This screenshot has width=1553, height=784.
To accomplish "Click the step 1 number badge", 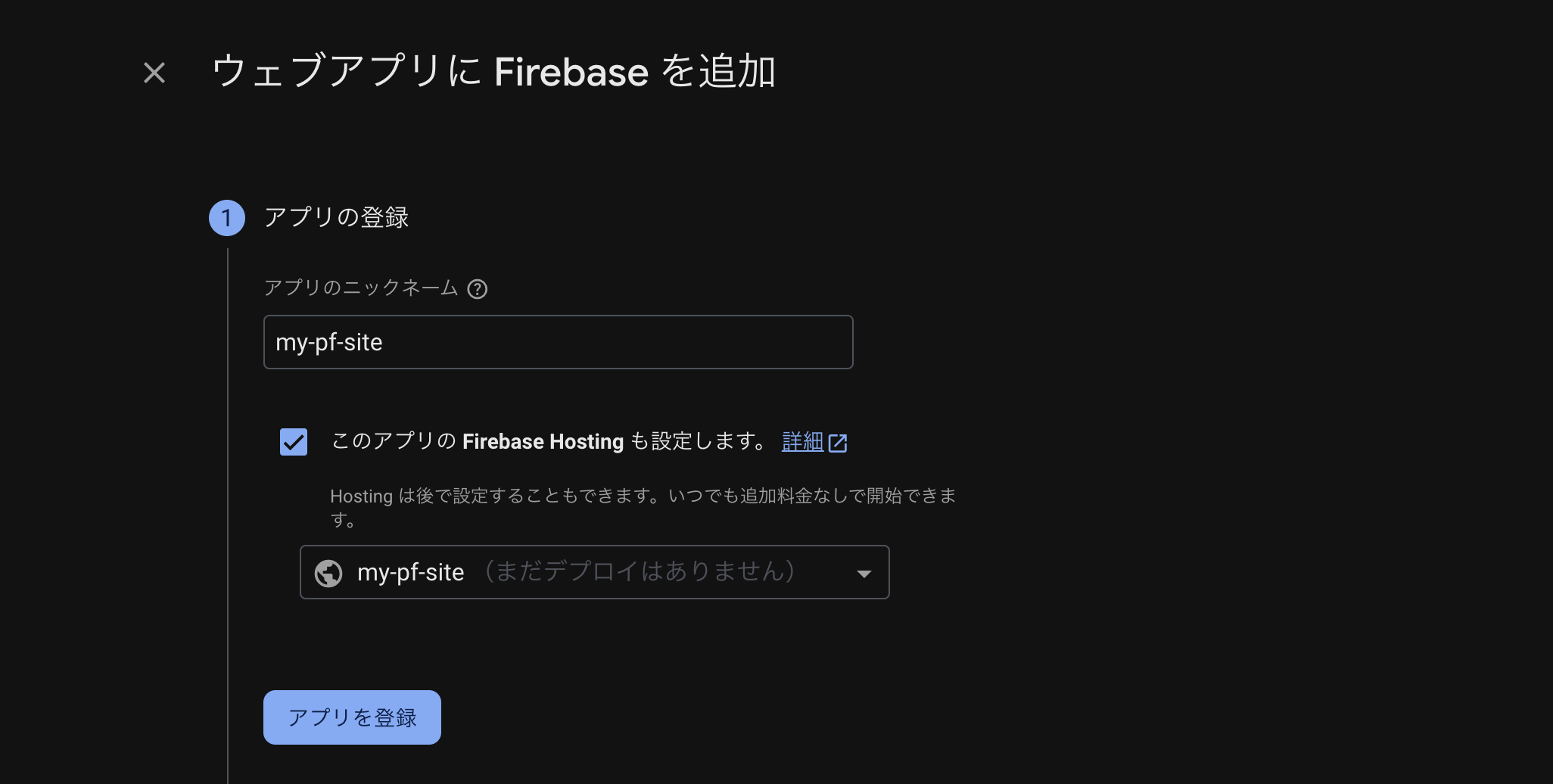I will 226,218.
